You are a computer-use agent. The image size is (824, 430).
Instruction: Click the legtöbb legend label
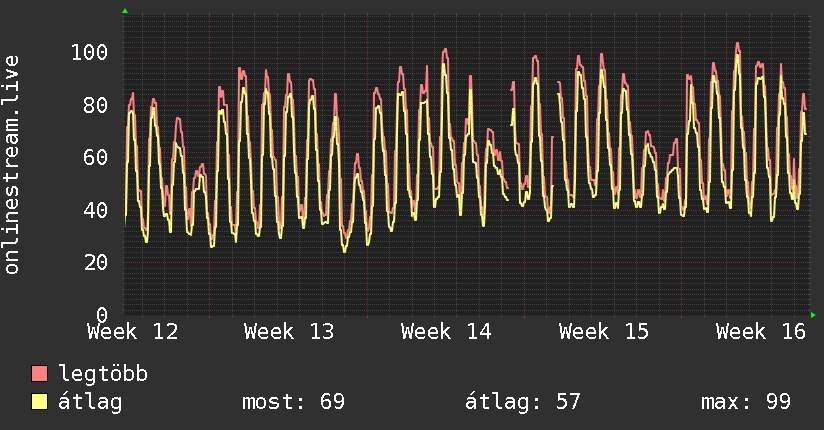103,373
